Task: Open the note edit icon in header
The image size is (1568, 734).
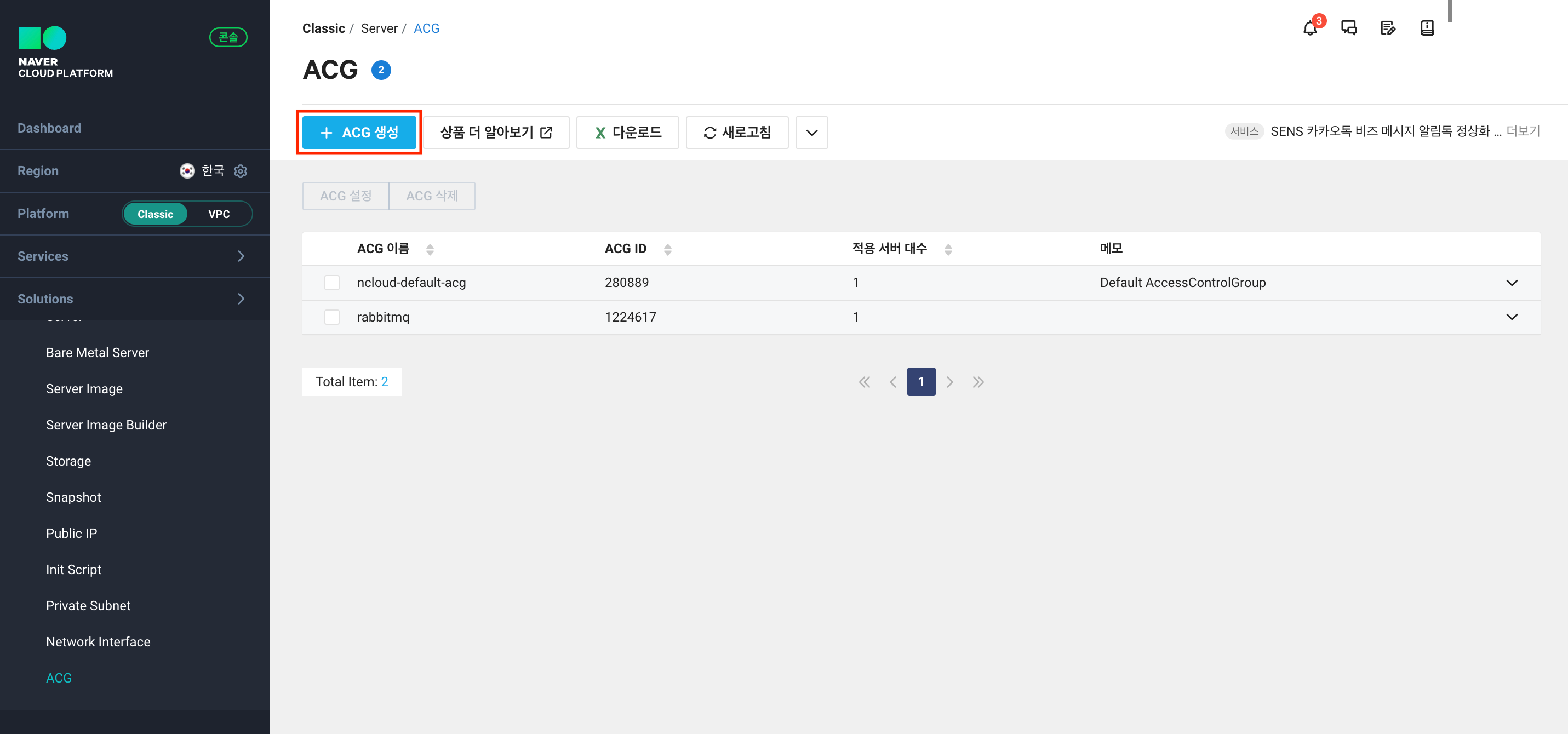Action: click(1387, 28)
